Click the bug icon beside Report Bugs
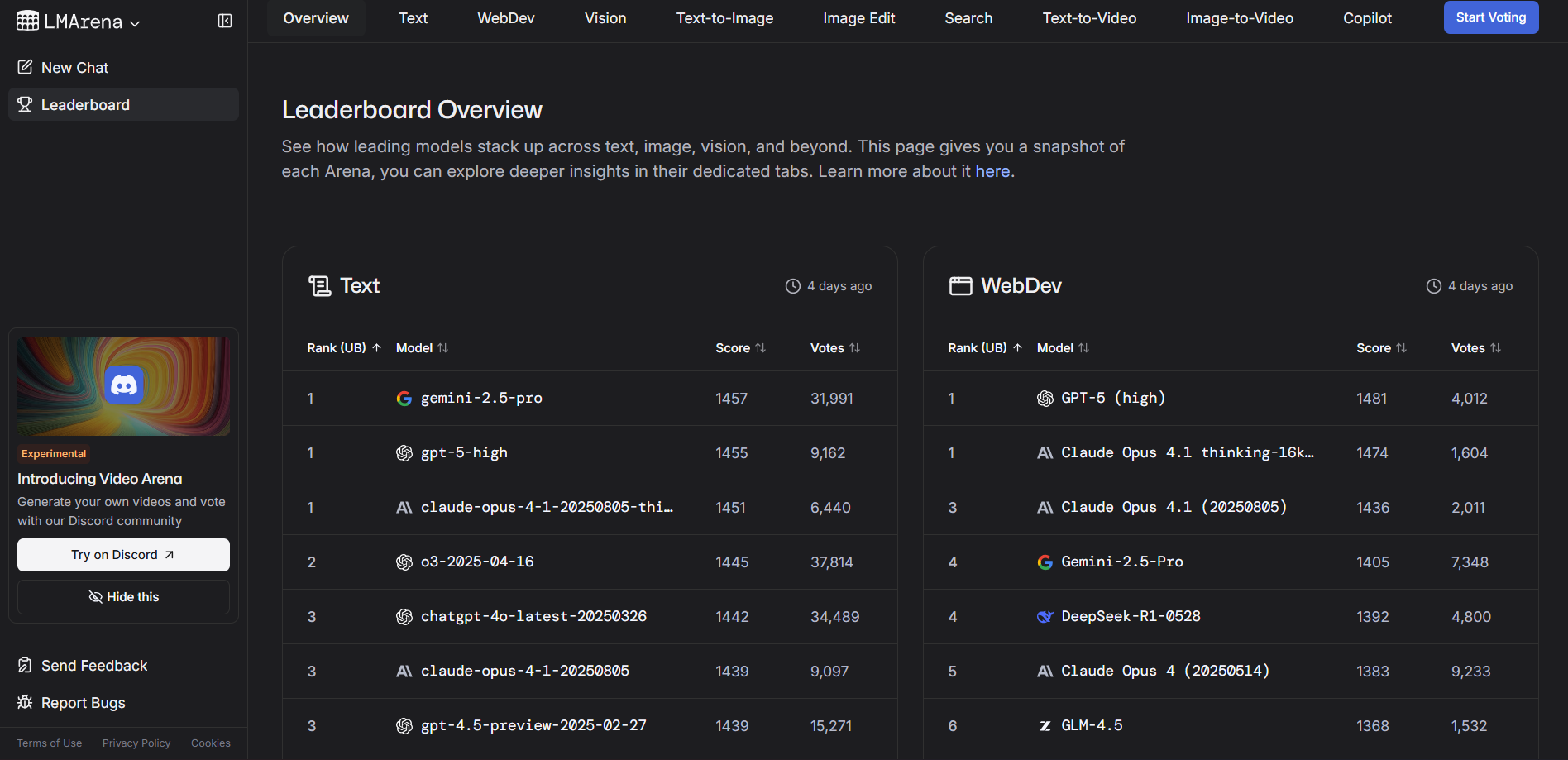Screen dimensions: 1568x760 coord(25,702)
